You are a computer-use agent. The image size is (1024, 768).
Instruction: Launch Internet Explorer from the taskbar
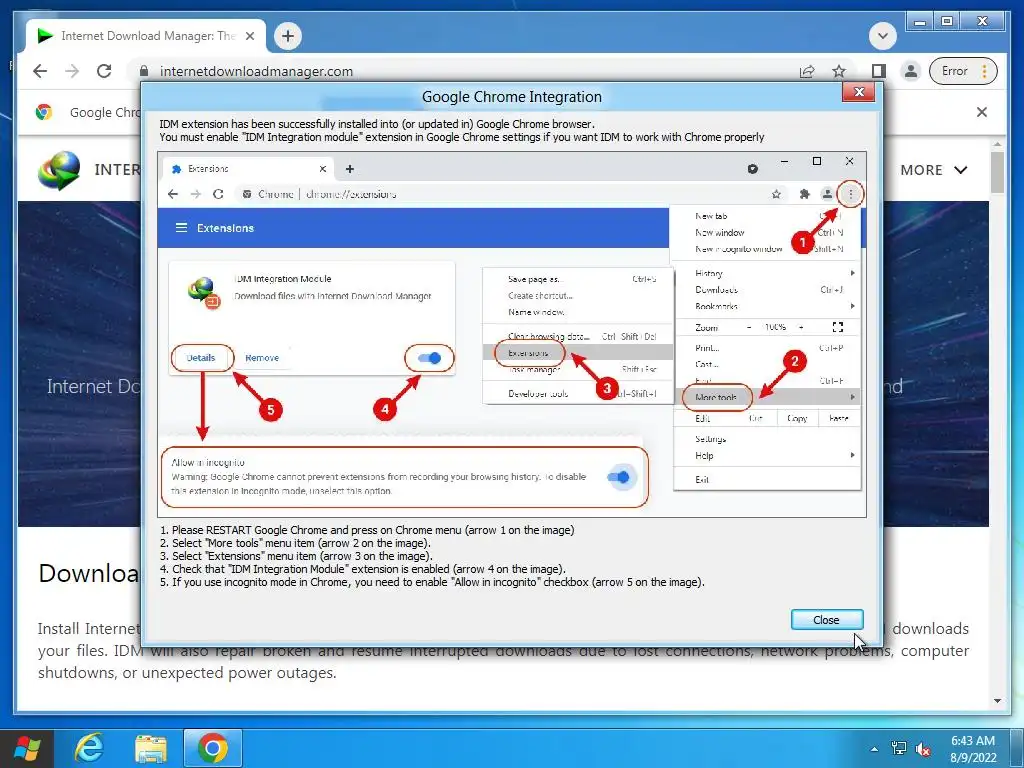tap(89, 748)
